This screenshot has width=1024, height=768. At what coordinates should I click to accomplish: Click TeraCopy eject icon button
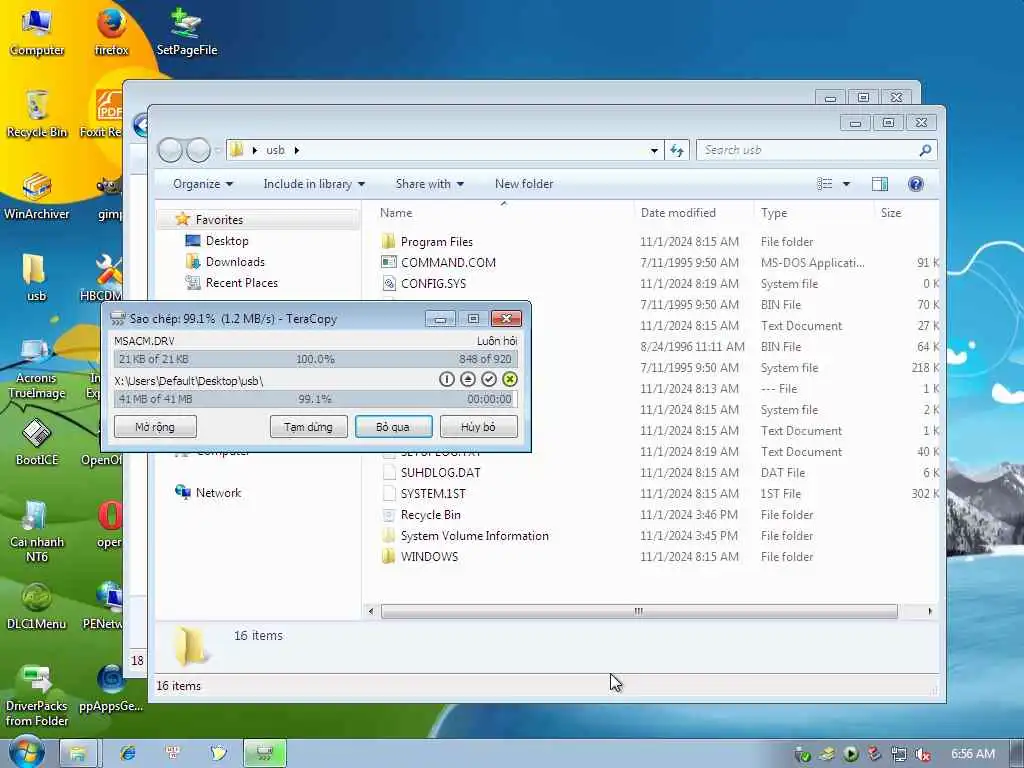click(468, 379)
